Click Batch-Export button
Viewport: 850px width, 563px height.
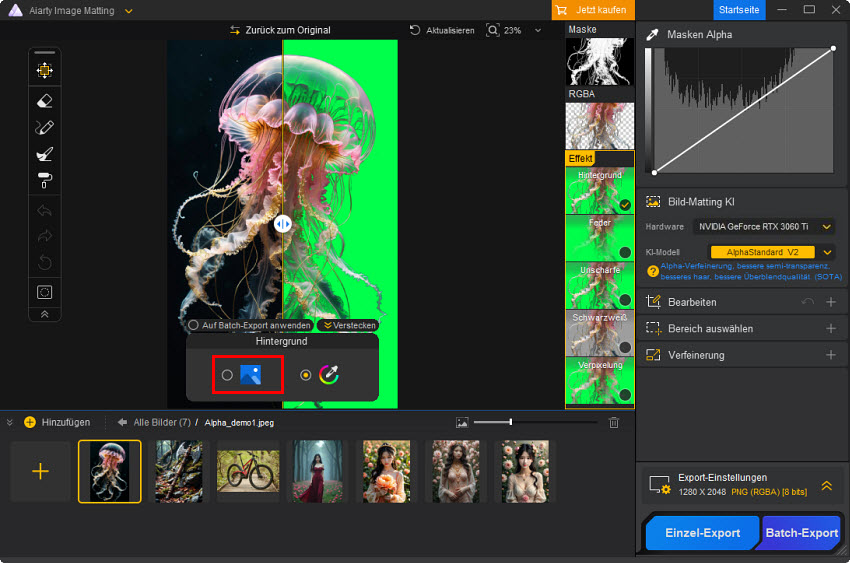801,533
